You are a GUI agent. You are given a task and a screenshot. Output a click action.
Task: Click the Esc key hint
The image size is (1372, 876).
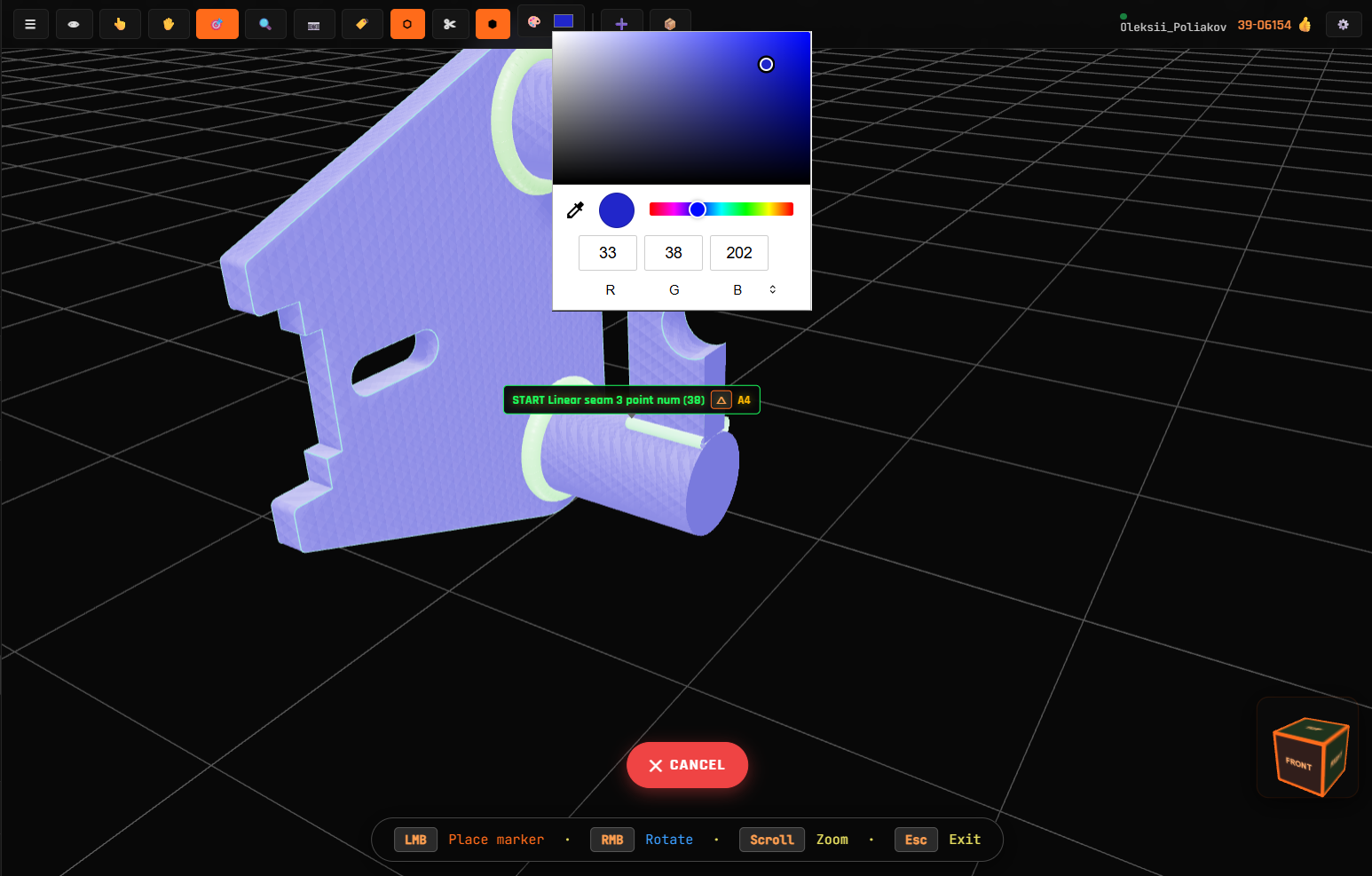[916, 840]
